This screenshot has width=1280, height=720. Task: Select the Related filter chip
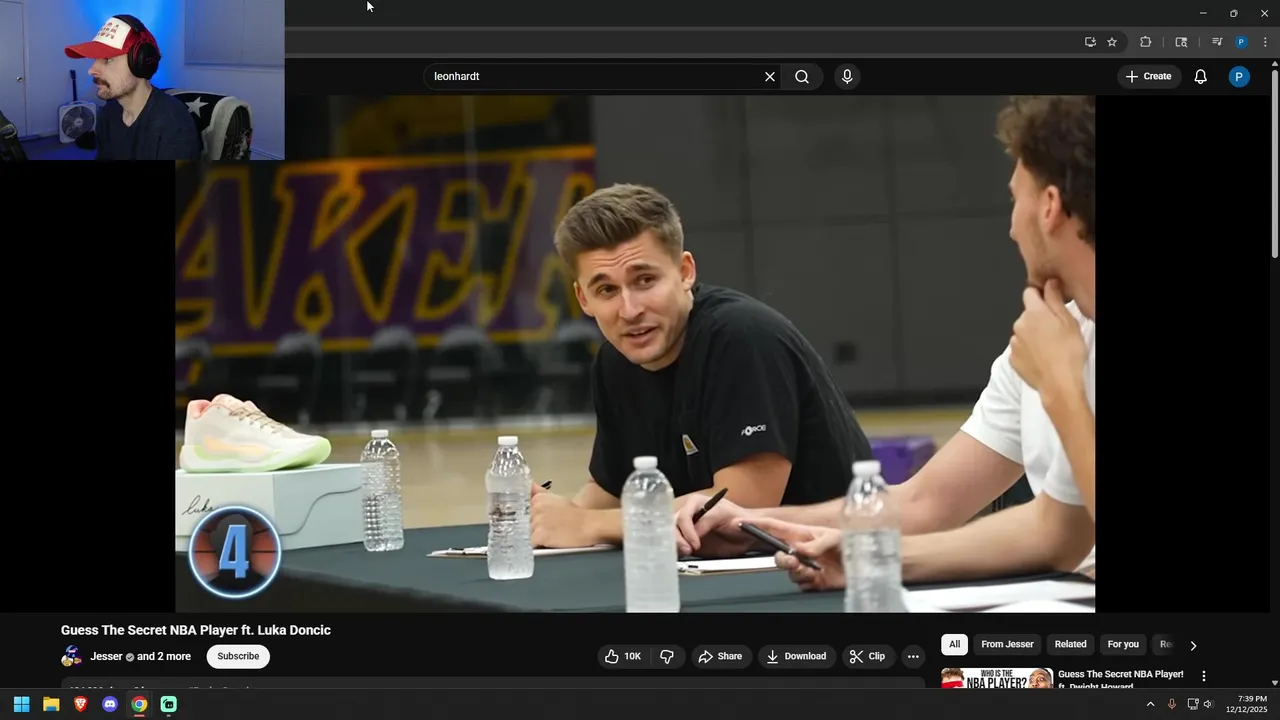(x=1070, y=645)
